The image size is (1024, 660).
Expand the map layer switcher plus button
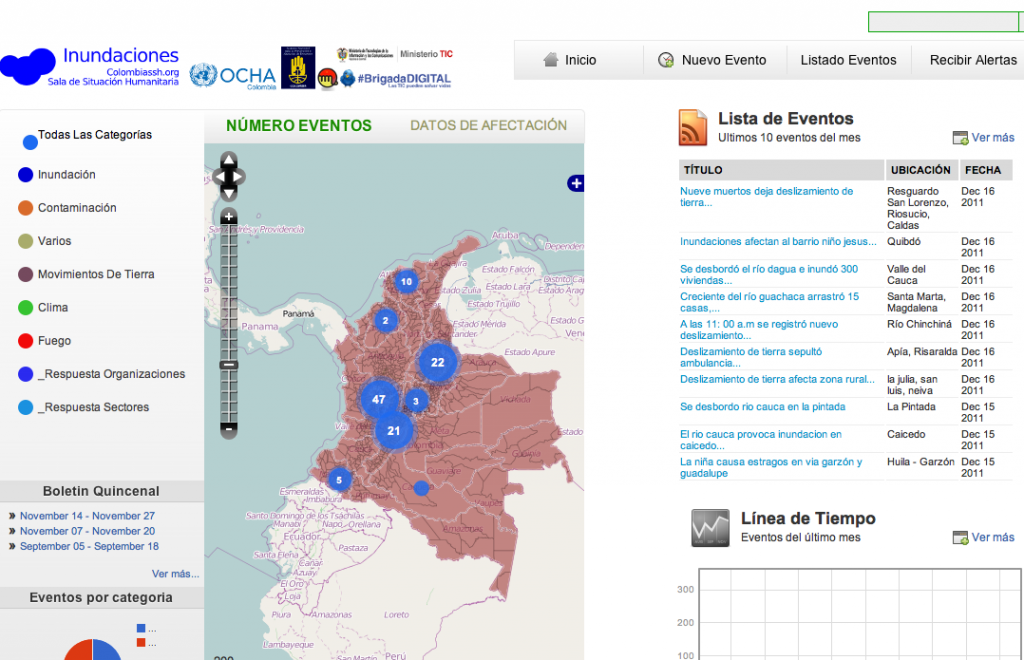(575, 183)
